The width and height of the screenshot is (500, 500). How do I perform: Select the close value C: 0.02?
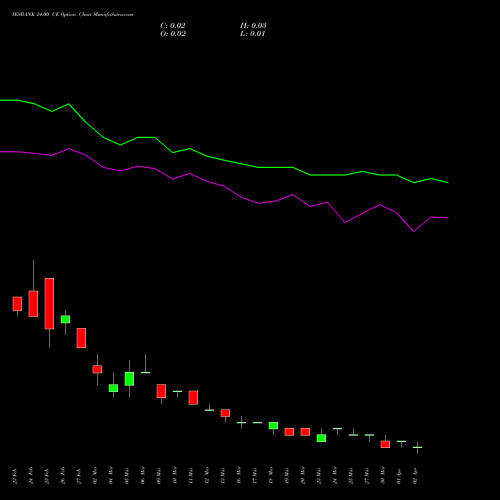(173, 26)
